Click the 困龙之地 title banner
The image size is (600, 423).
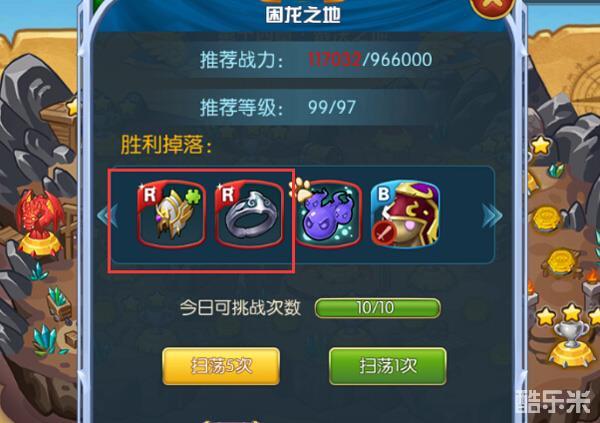point(303,15)
